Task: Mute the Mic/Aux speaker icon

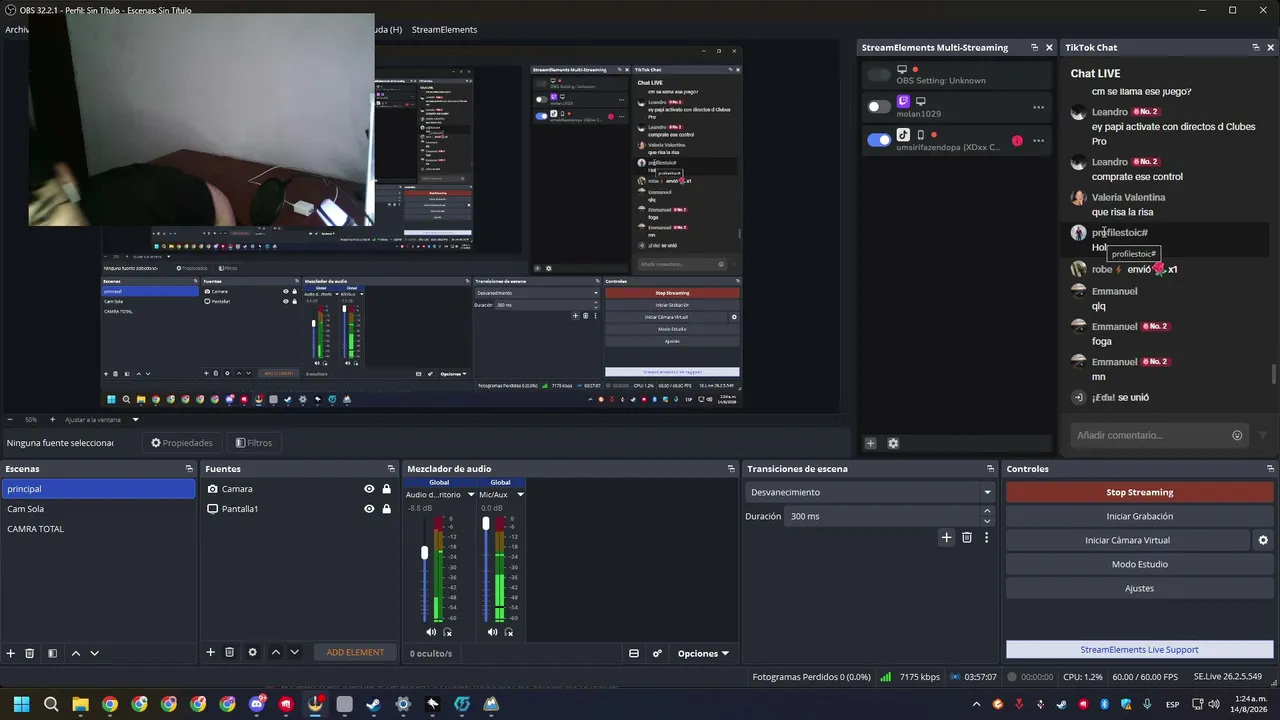Action: click(492, 632)
